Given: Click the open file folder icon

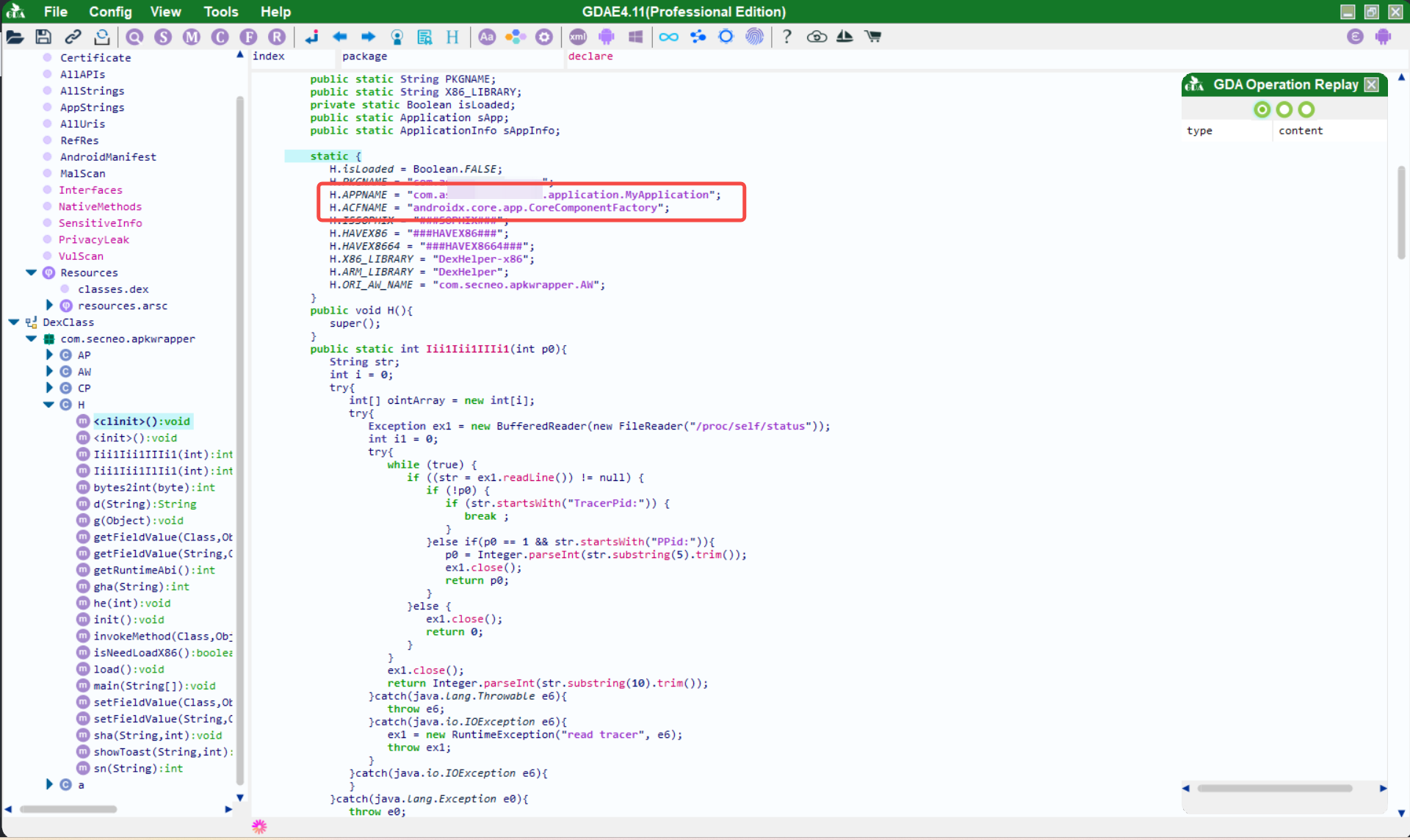Looking at the screenshot, I should [15, 37].
